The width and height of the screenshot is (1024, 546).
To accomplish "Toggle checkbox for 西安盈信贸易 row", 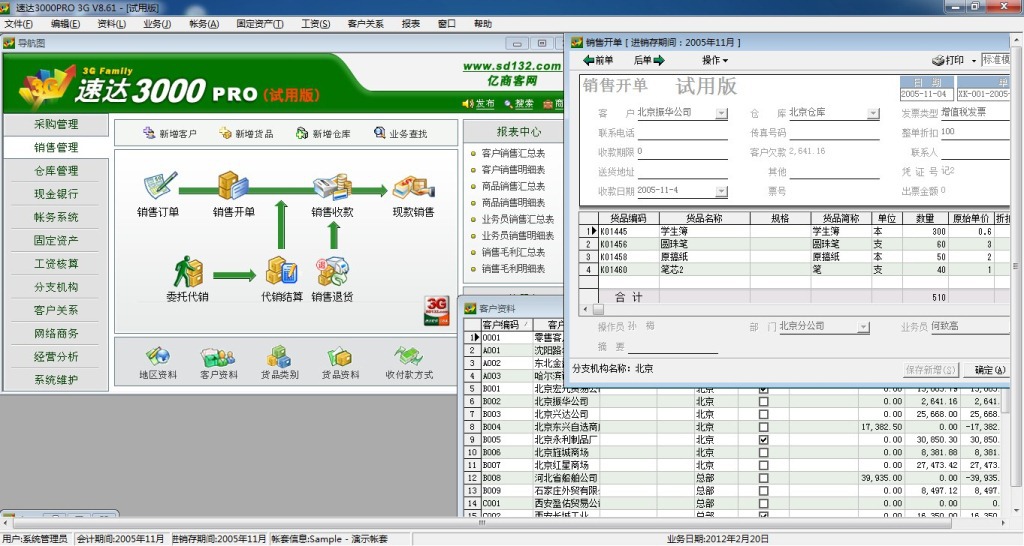I will (x=763, y=504).
